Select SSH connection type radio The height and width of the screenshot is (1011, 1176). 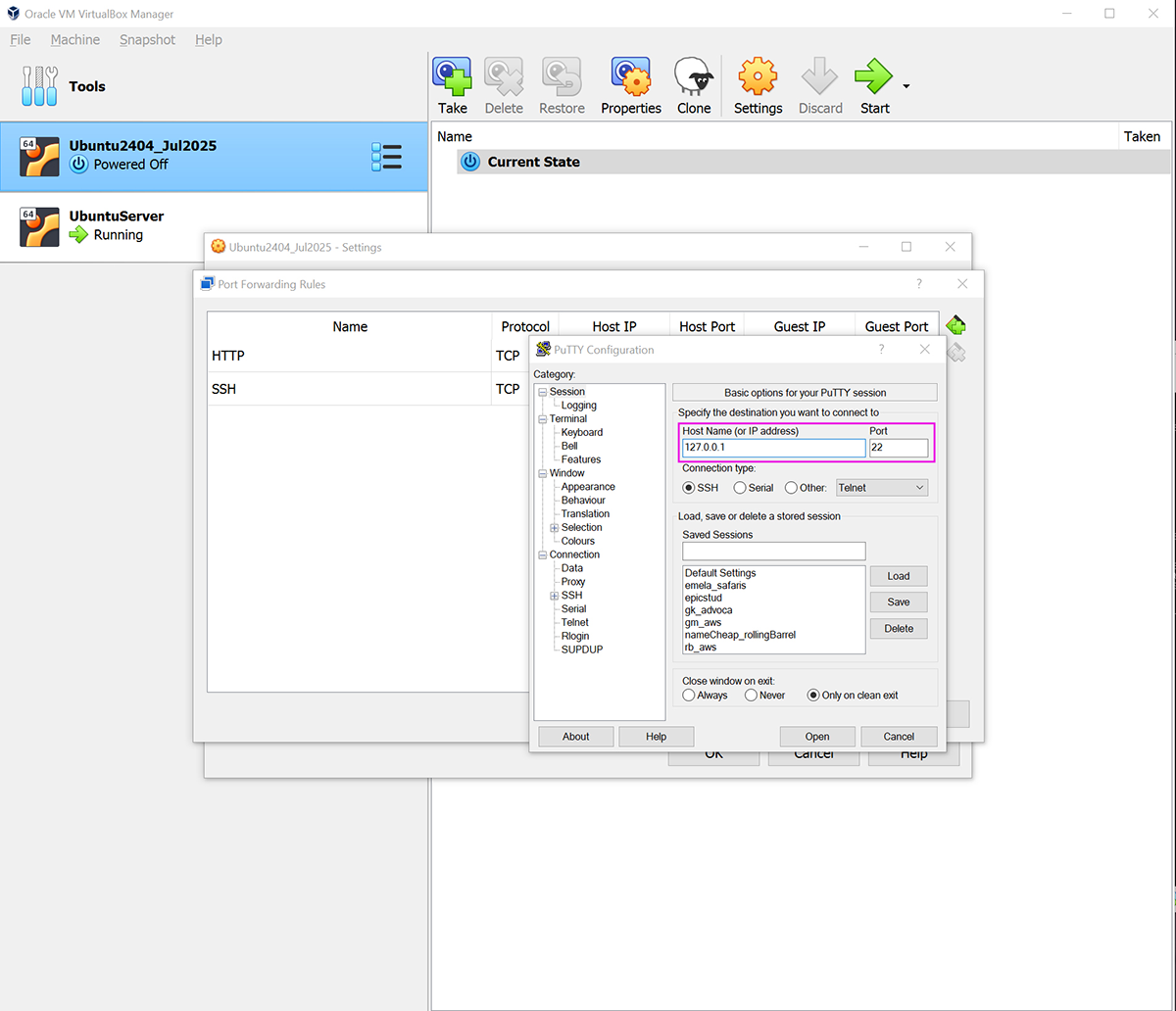689,488
